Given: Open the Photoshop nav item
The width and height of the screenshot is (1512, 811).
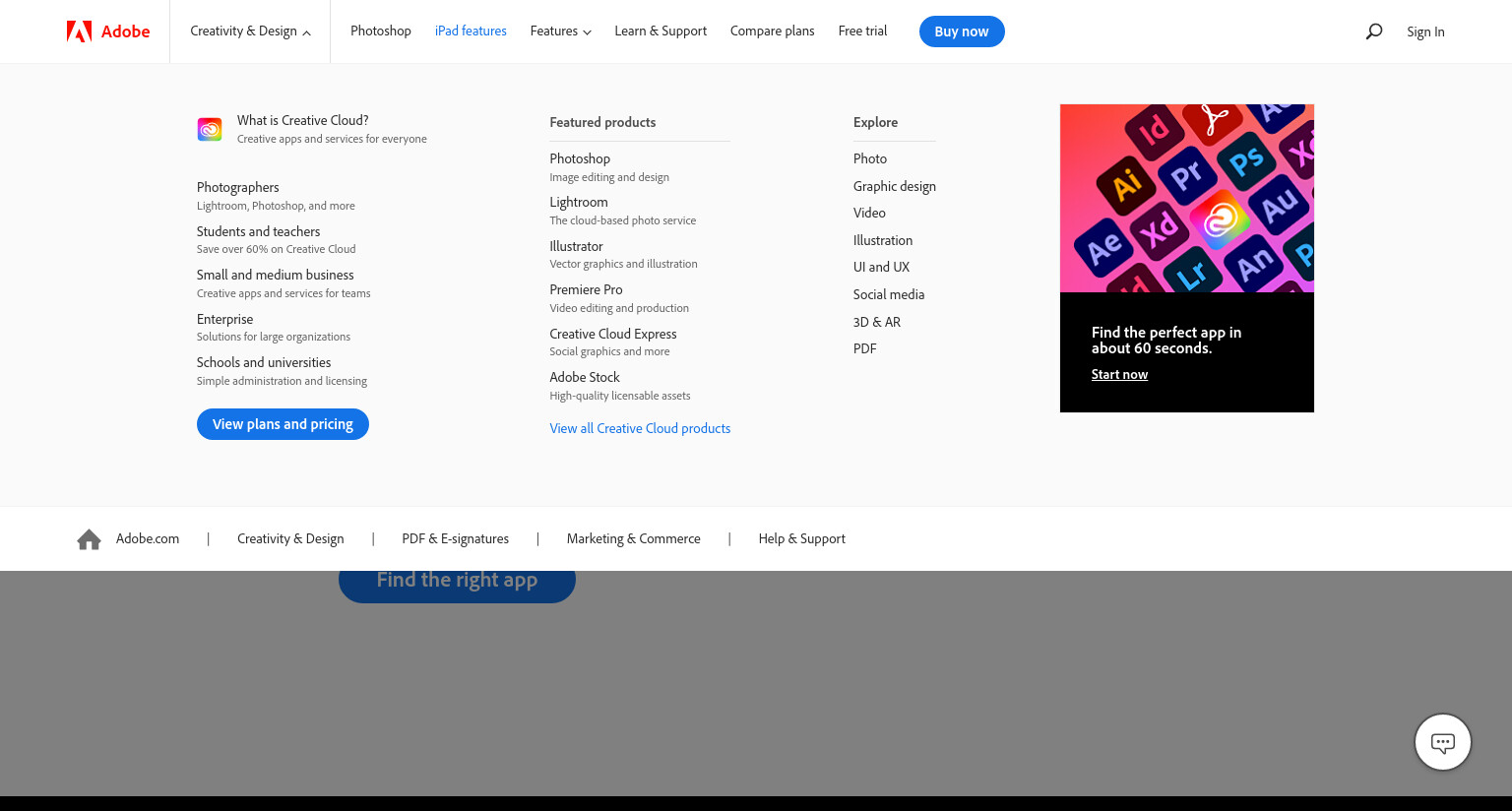Looking at the screenshot, I should tap(381, 31).
